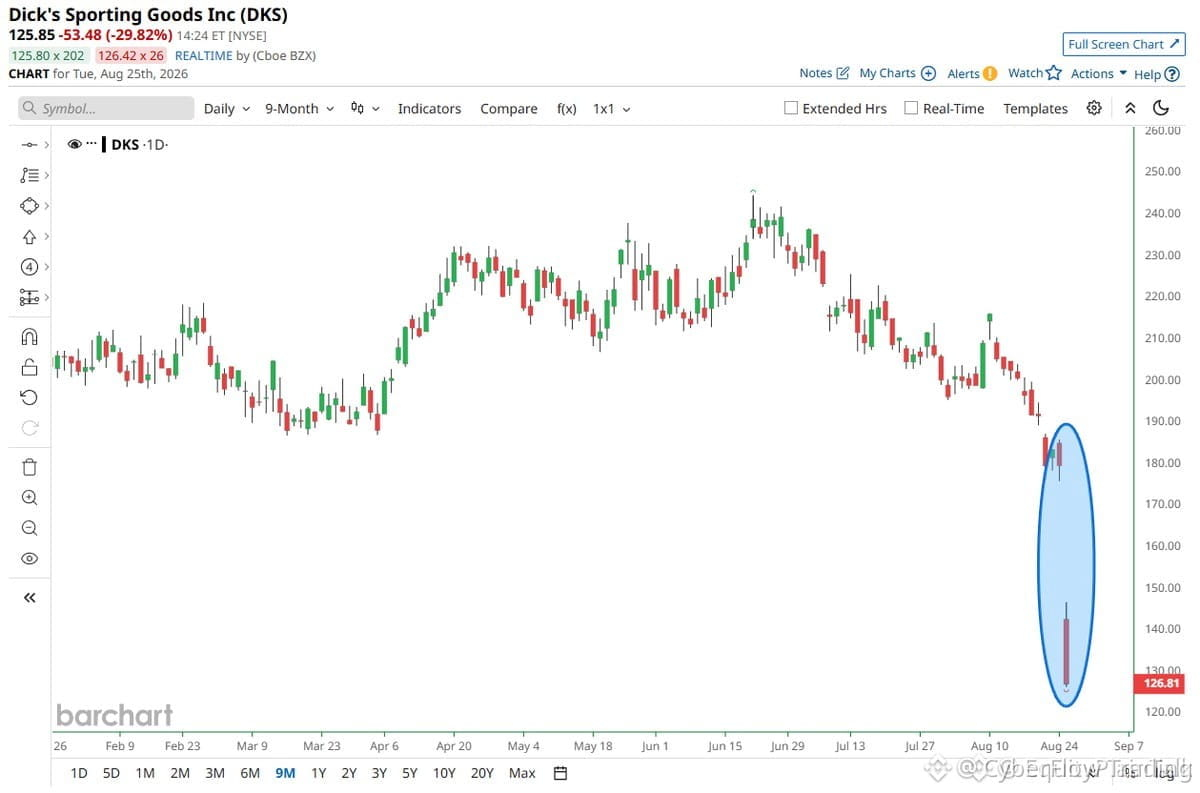Open the 1x1 grid layout dropdown
Image resolution: width=1200 pixels, height=793 pixels.
(x=611, y=108)
